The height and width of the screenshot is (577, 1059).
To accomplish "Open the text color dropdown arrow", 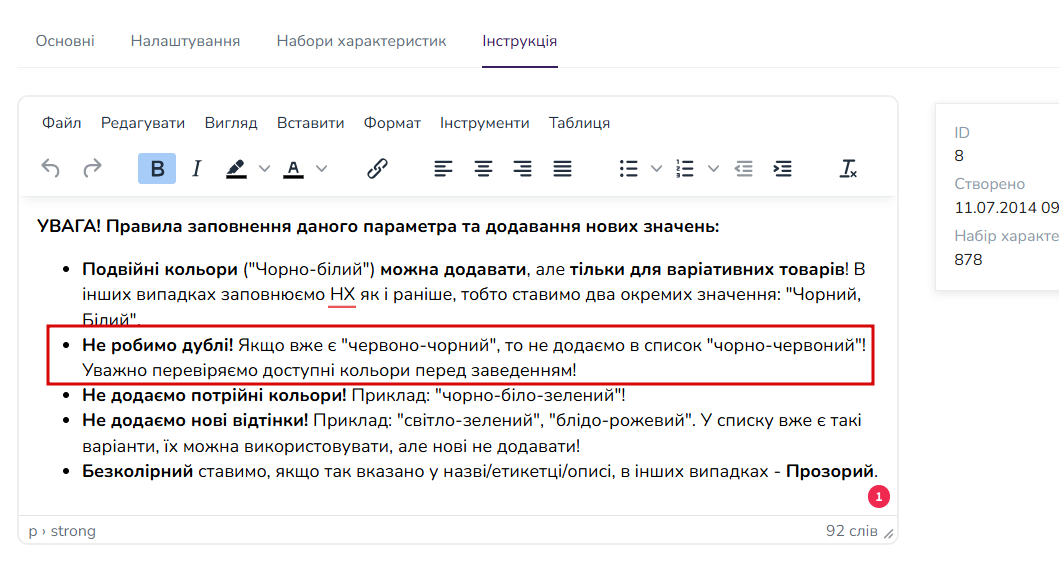I will [x=321, y=169].
